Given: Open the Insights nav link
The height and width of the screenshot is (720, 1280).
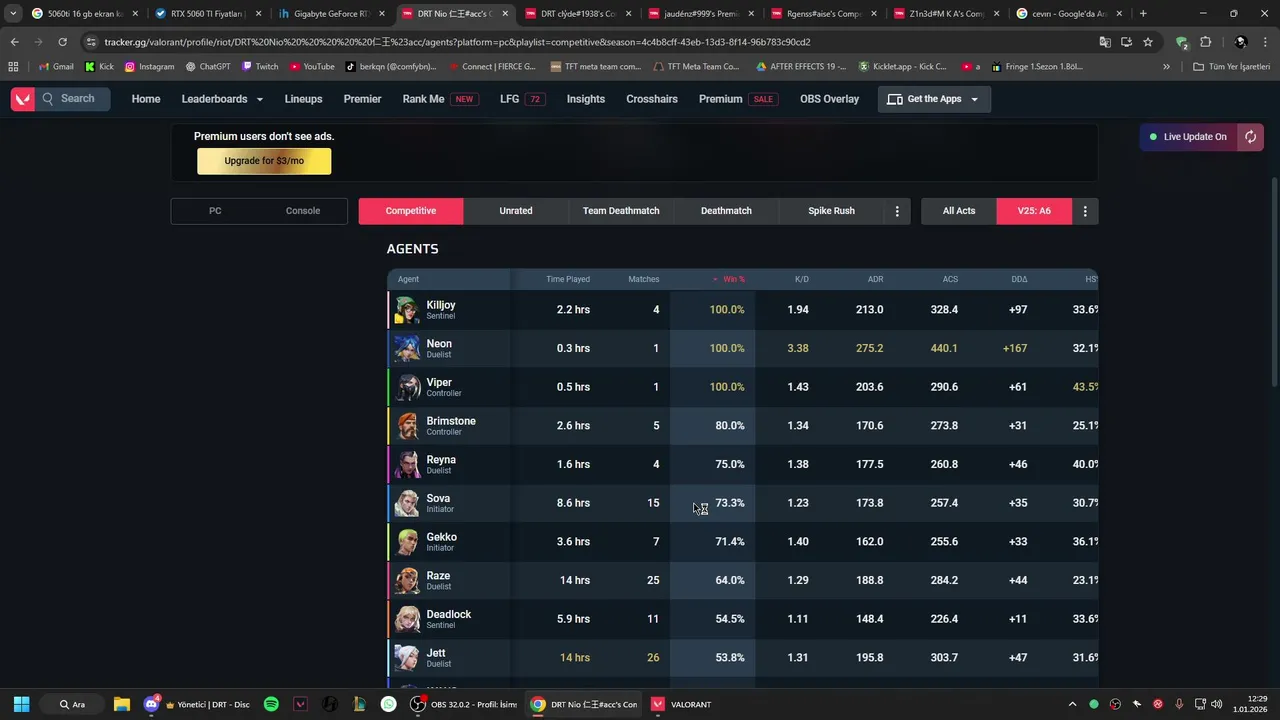Looking at the screenshot, I should coord(585,99).
